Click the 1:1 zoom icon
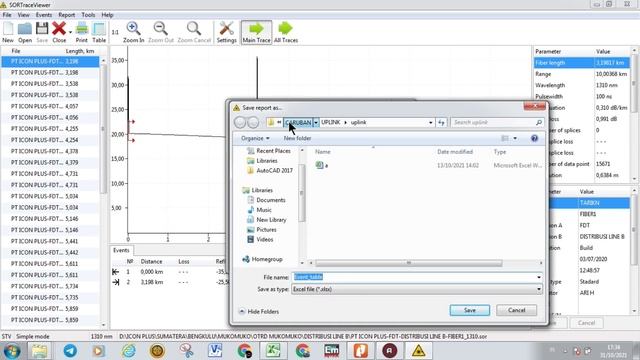The width and height of the screenshot is (640, 360). pyautogui.click(x=115, y=32)
